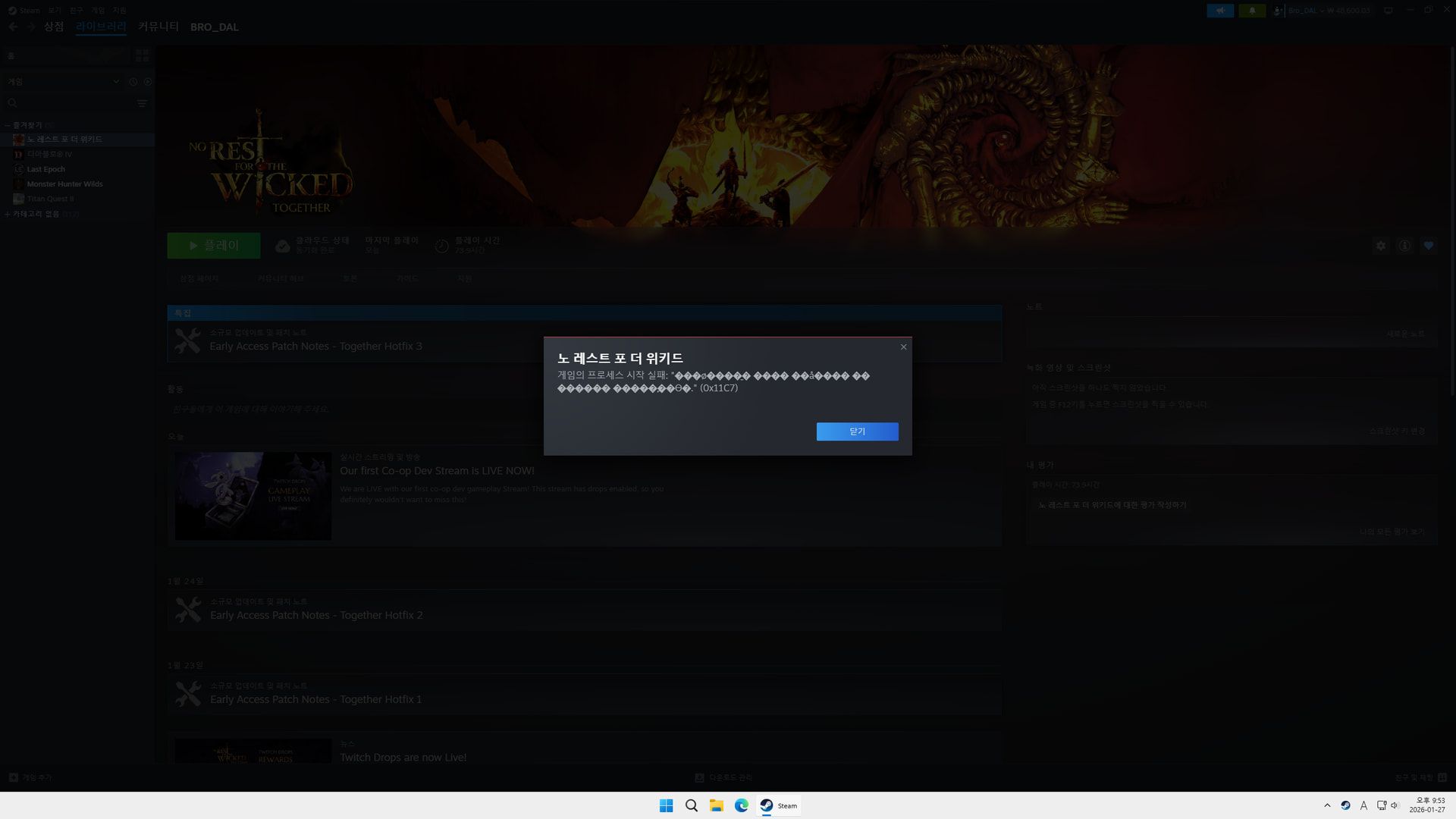Click the user avatar icon in header

pos(1279,11)
